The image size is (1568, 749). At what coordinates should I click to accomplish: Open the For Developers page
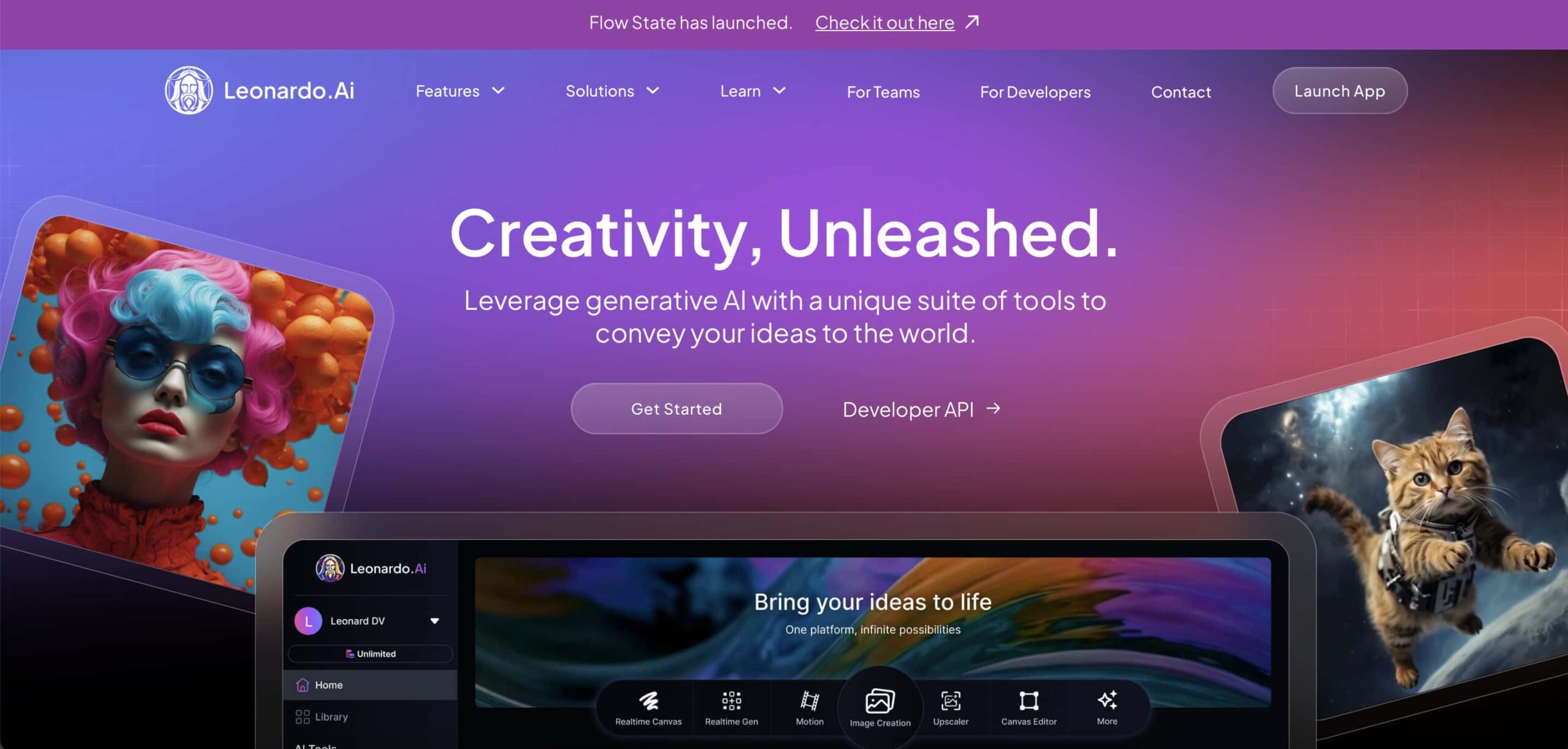1035,92
